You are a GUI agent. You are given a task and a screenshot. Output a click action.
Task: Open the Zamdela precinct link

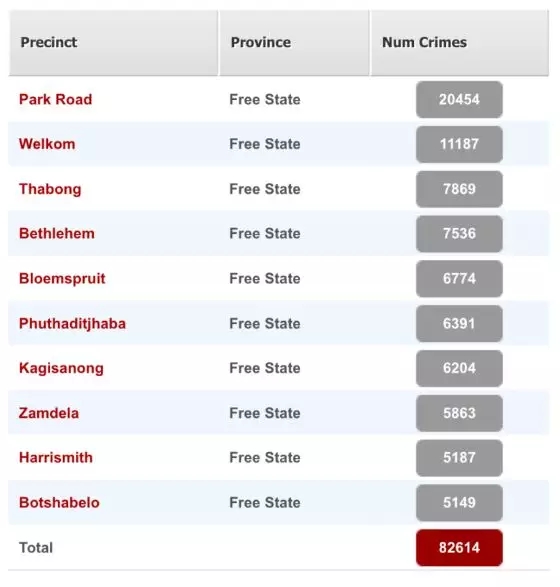49,413
